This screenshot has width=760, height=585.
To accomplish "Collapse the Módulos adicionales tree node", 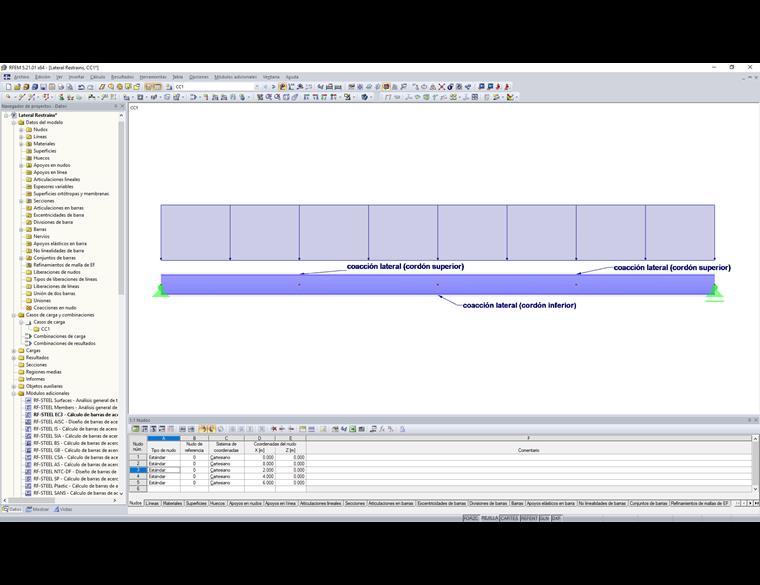I will [14, 394].
